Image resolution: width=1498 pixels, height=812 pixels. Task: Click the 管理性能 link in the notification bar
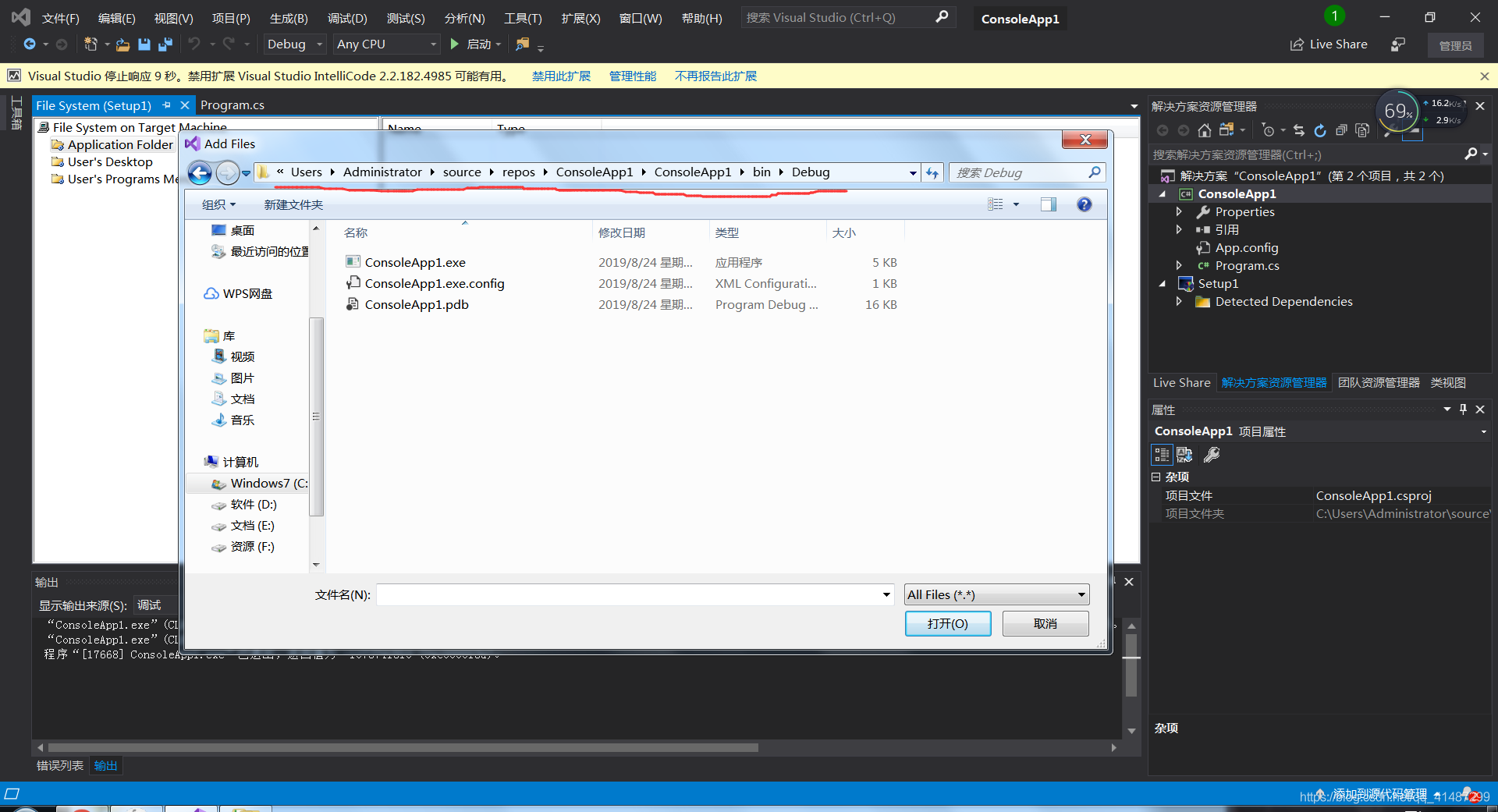pyautogui.click(x=633, y=76)
